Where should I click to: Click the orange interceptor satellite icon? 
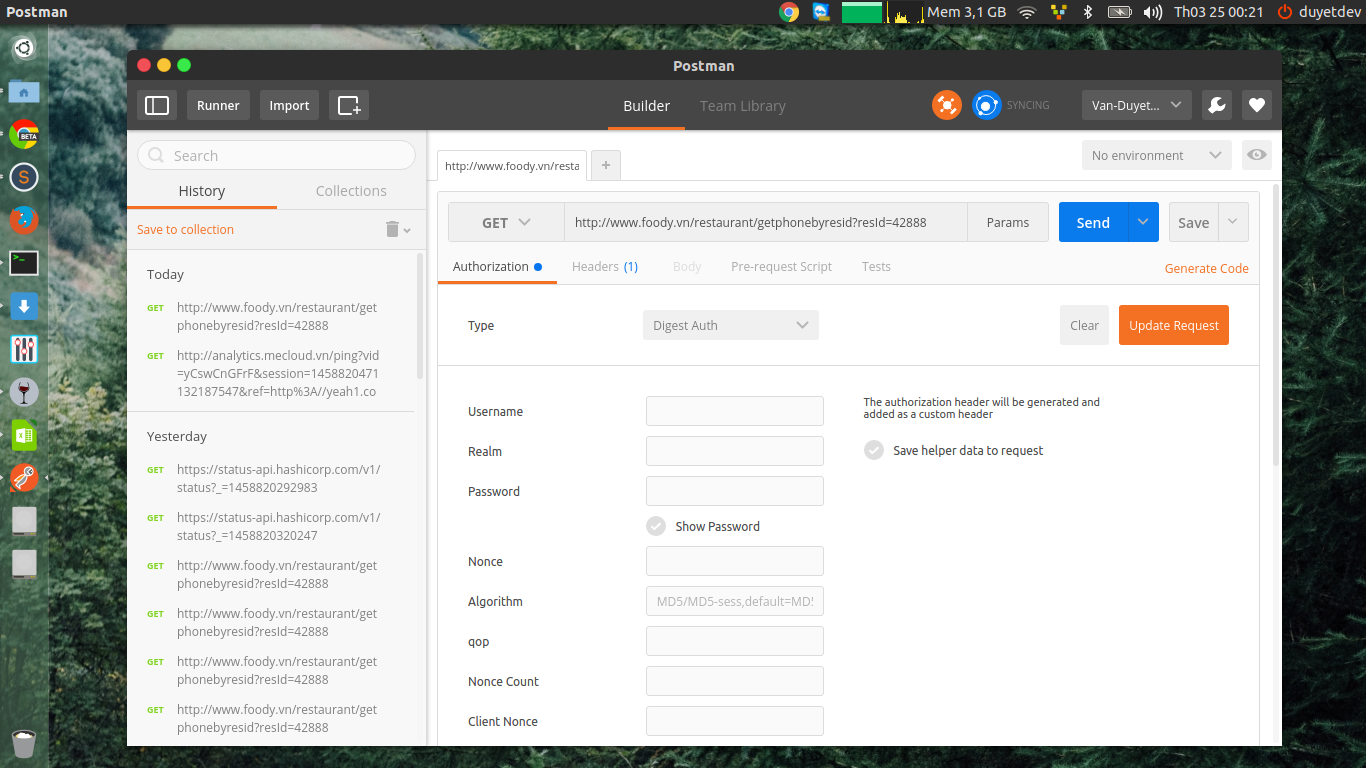click(x=946, y=105)
